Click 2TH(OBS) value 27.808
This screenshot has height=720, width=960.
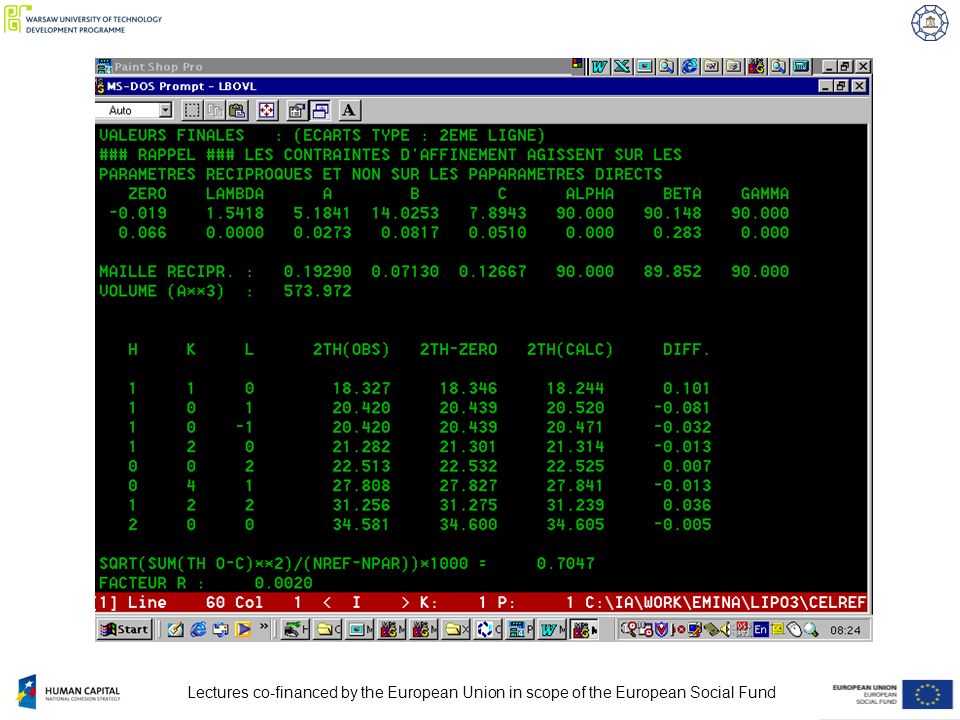[361, 486]
